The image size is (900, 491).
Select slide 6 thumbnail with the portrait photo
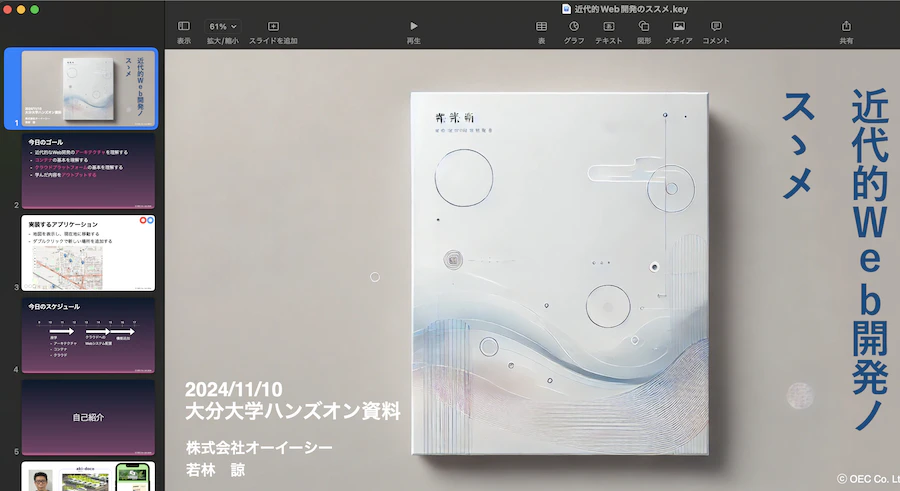coord(88,476)
